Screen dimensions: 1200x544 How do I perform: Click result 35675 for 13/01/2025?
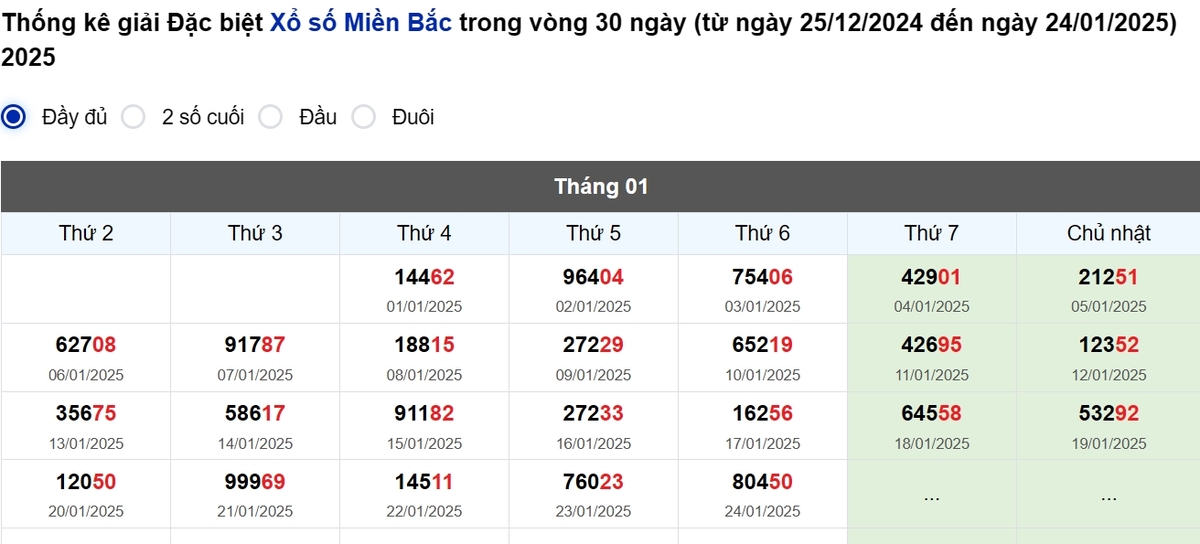click(86, 413)
